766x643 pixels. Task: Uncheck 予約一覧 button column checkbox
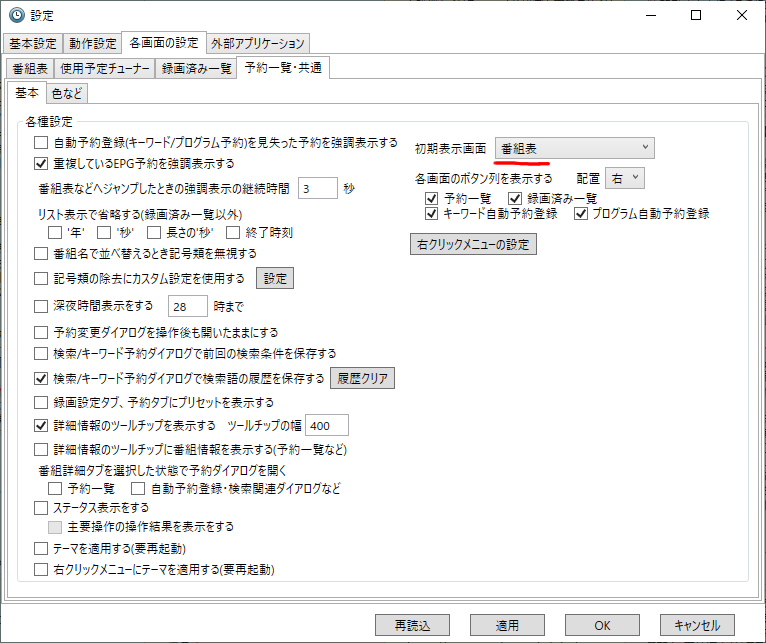(431, 198)
